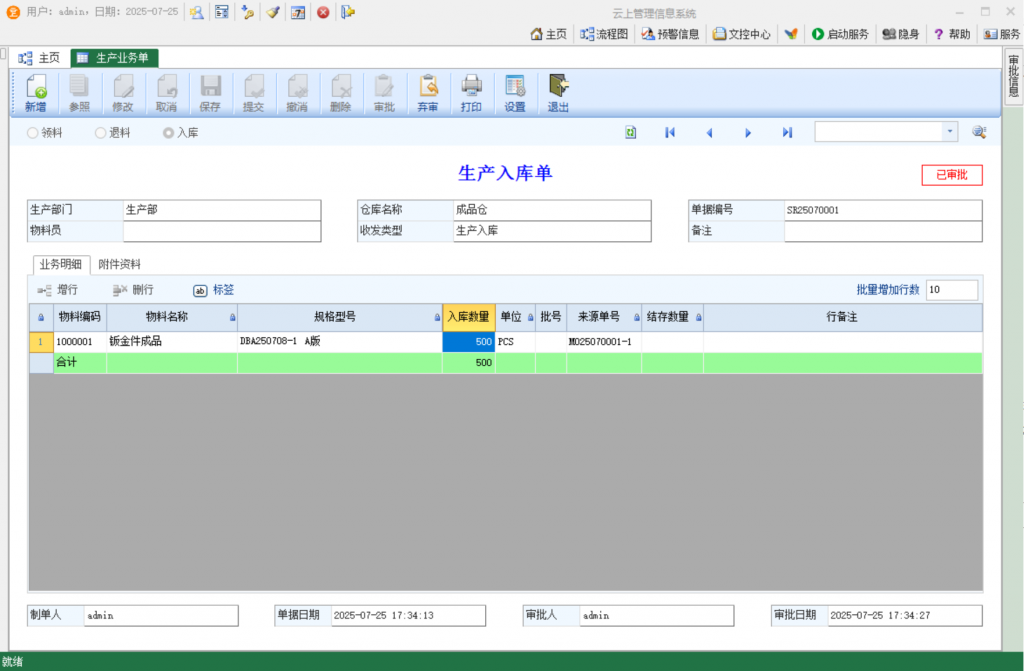Click the 参照 reference toolbar icon
Screen dimensions: 1024x671
point(79,93)
